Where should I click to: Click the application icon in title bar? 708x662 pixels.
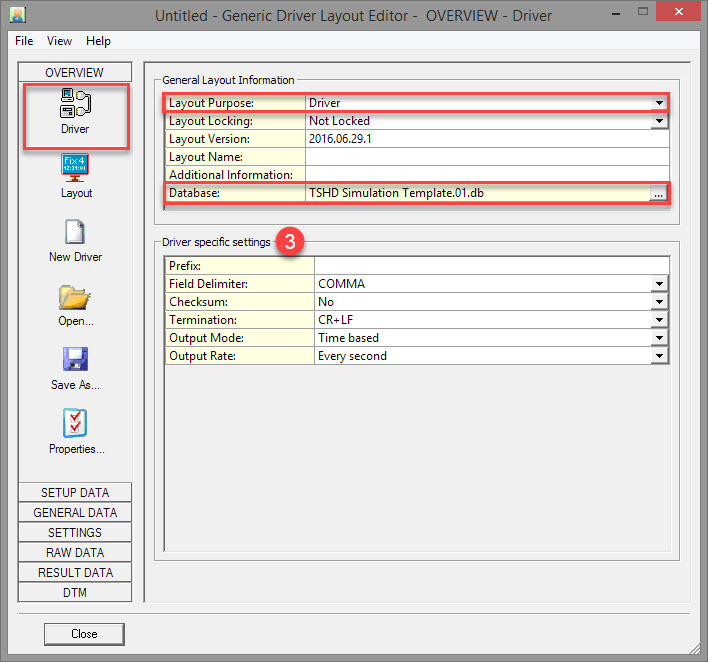(17, 16)
